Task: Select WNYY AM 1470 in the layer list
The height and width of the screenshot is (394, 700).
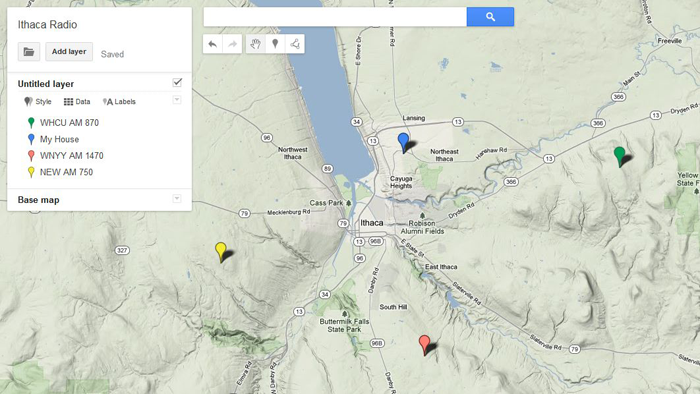Action: point(71,156)
